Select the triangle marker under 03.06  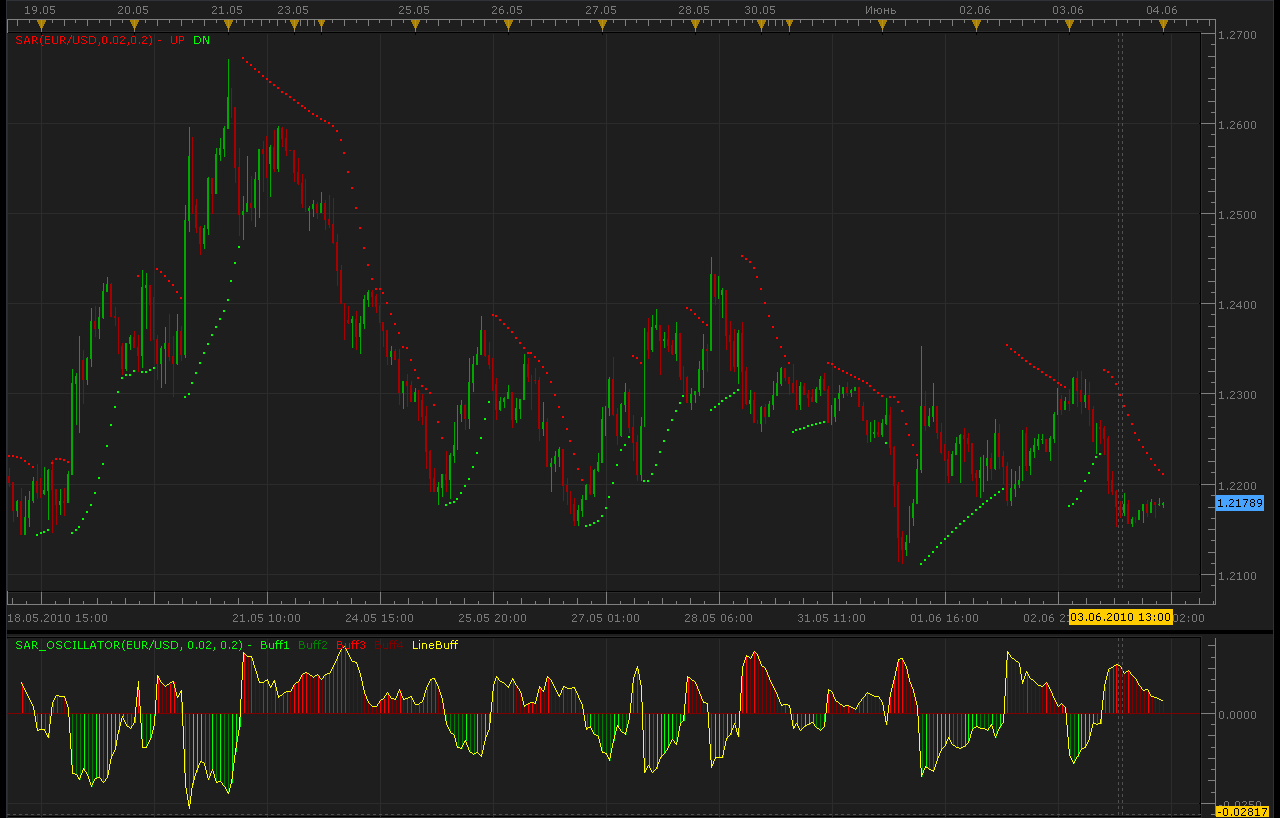(1068, 23)
